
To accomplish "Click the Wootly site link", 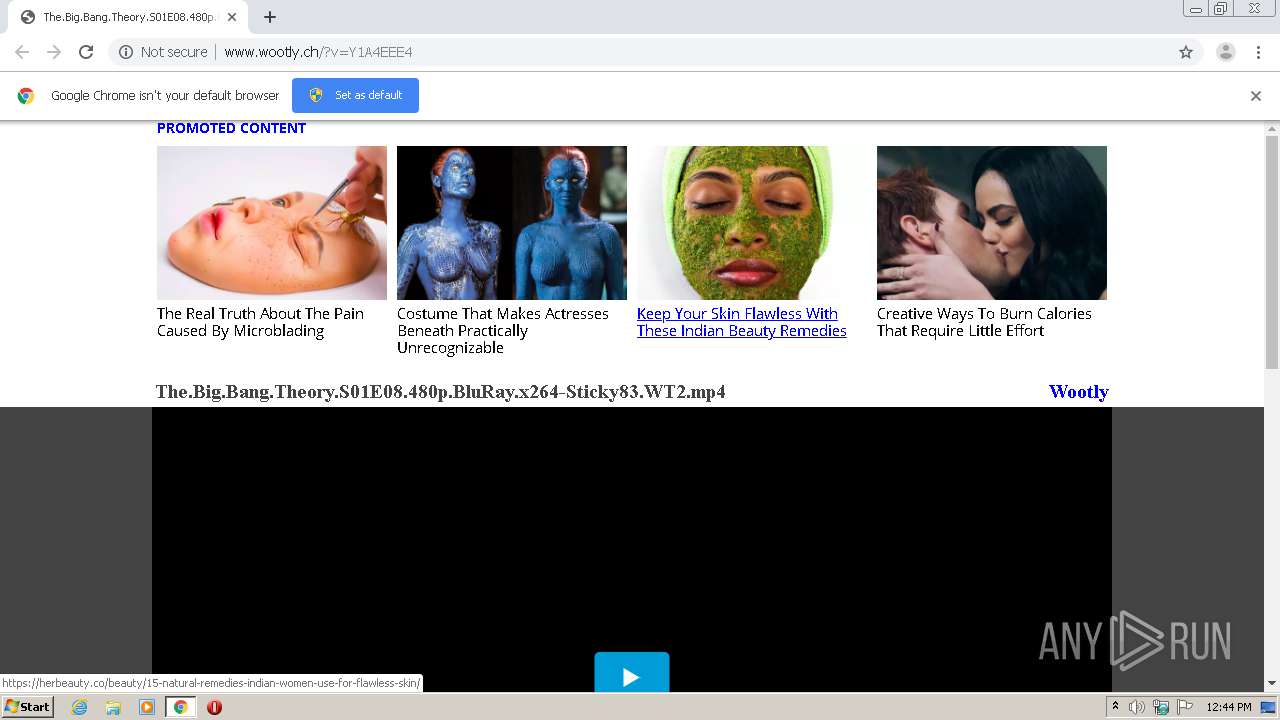I will click(x=1078, y=392).
